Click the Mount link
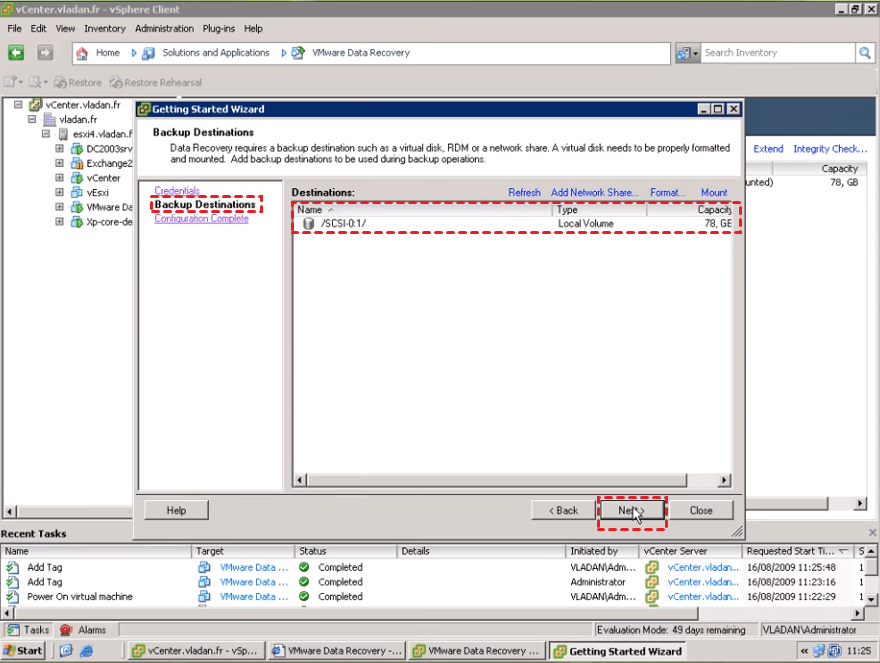Viewport: 880px width, 663px height. coord(714,193)
